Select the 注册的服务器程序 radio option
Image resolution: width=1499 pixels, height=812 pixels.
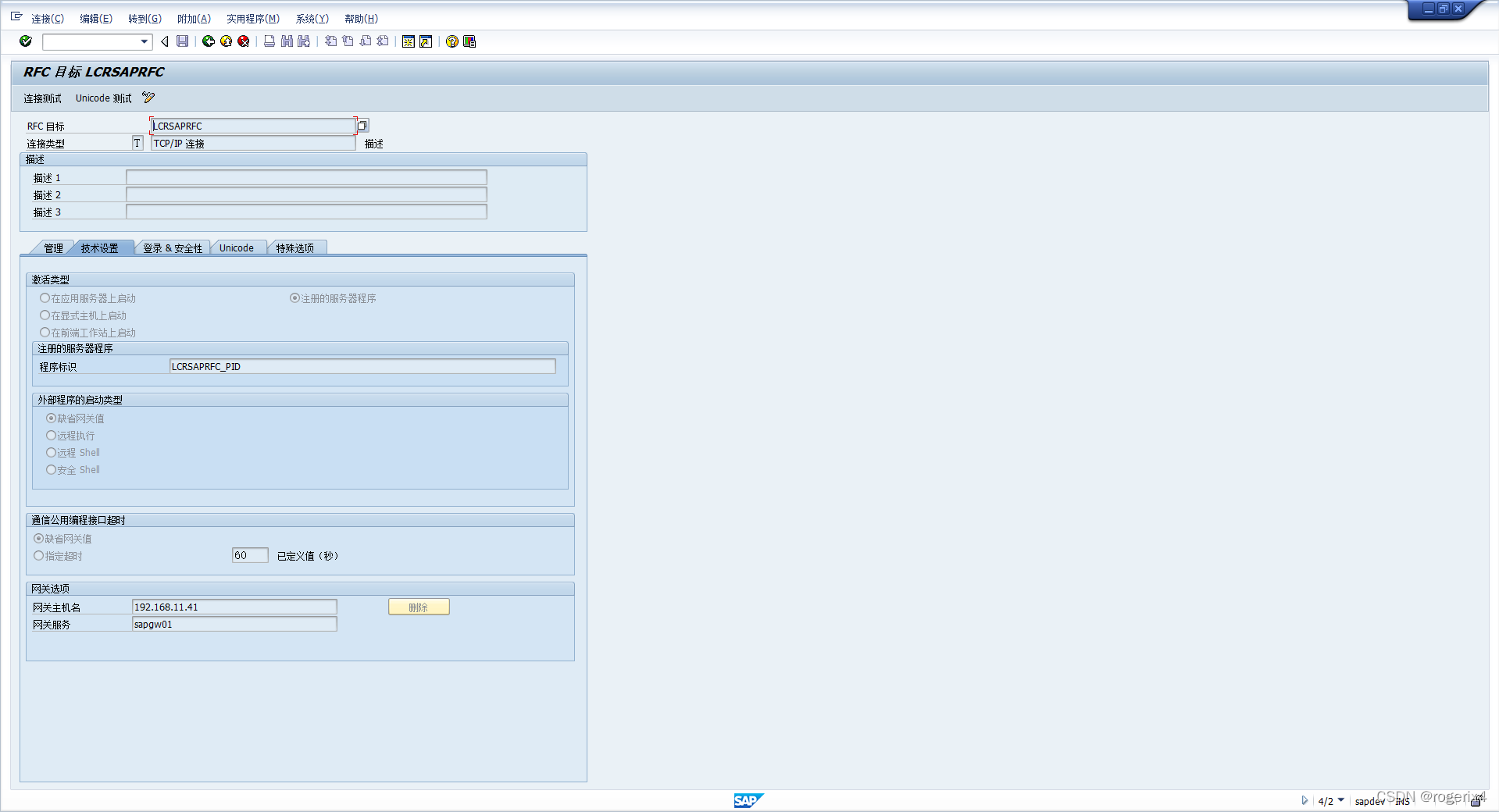pyautogui.click(x=294, y=298)
